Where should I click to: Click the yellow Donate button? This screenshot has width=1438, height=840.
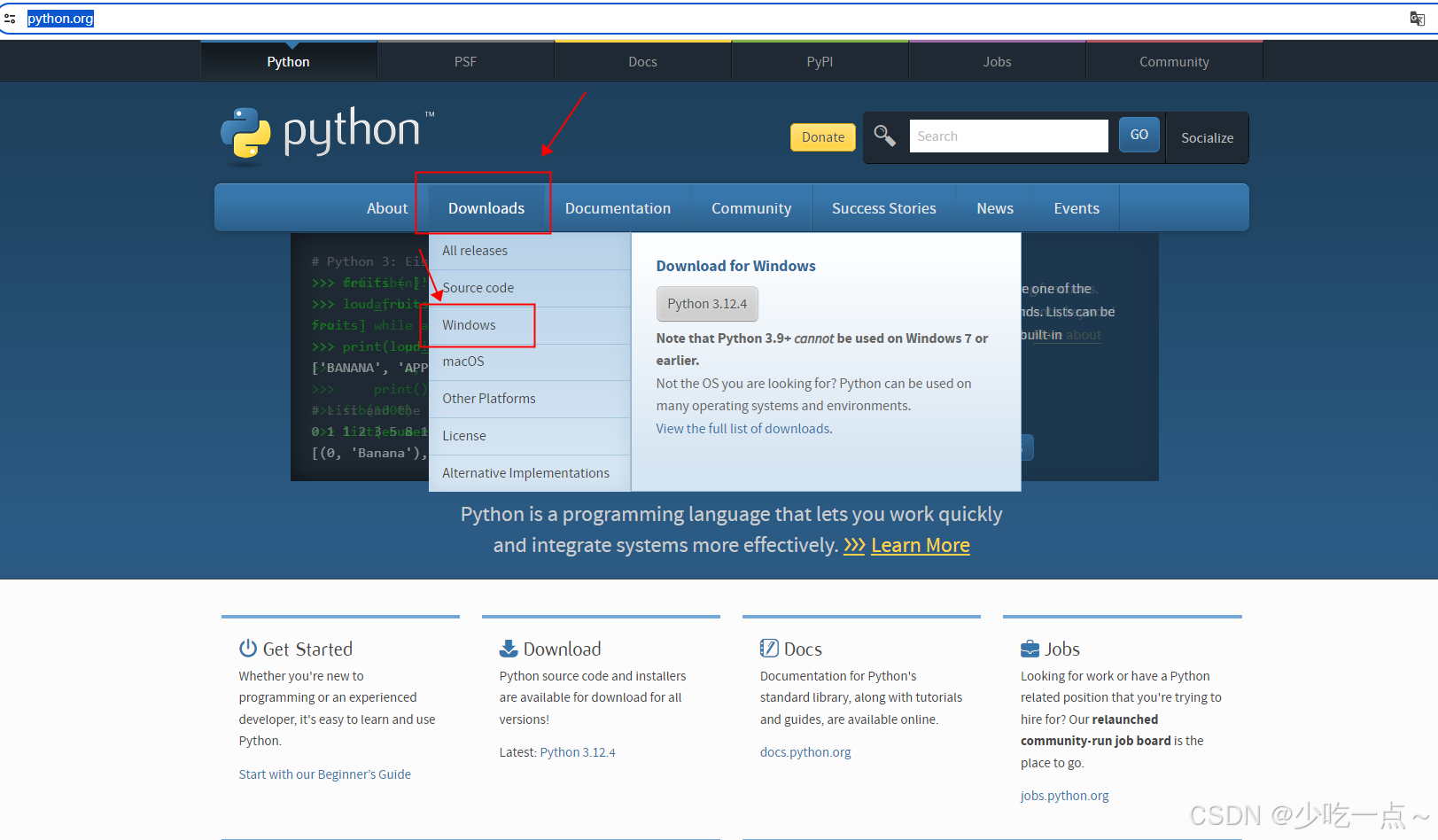823,137
